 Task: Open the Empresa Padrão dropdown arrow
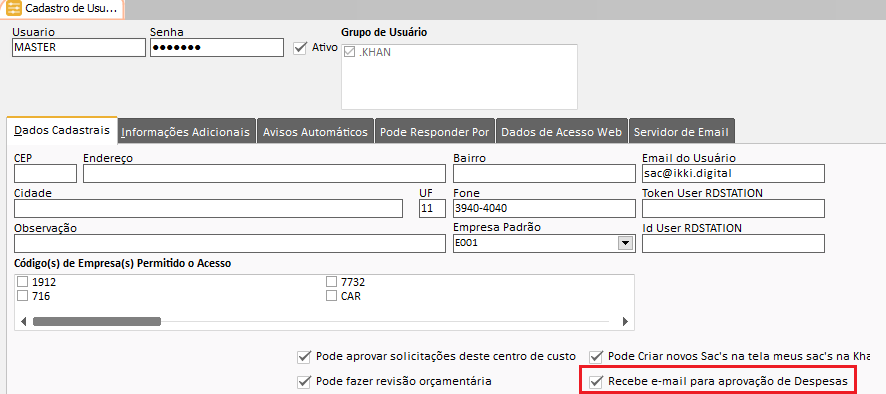click(x=625, y=244)
